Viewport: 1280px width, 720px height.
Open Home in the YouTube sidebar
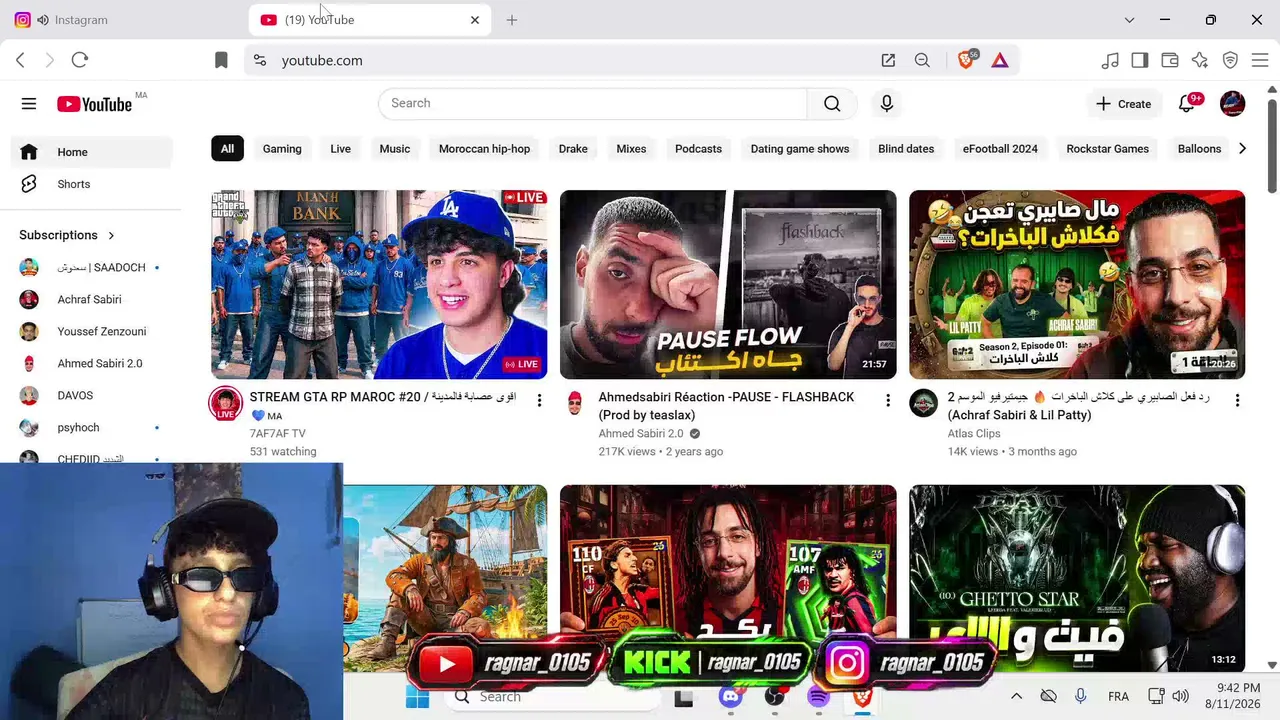(92, 152)
